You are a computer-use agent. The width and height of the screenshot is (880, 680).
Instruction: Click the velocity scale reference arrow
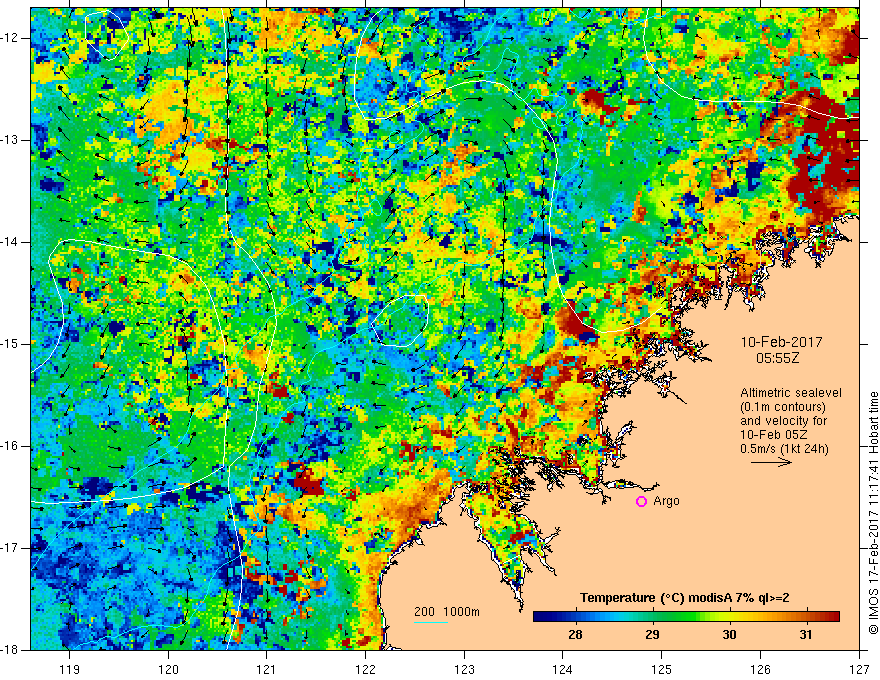(x=771, y=462)
